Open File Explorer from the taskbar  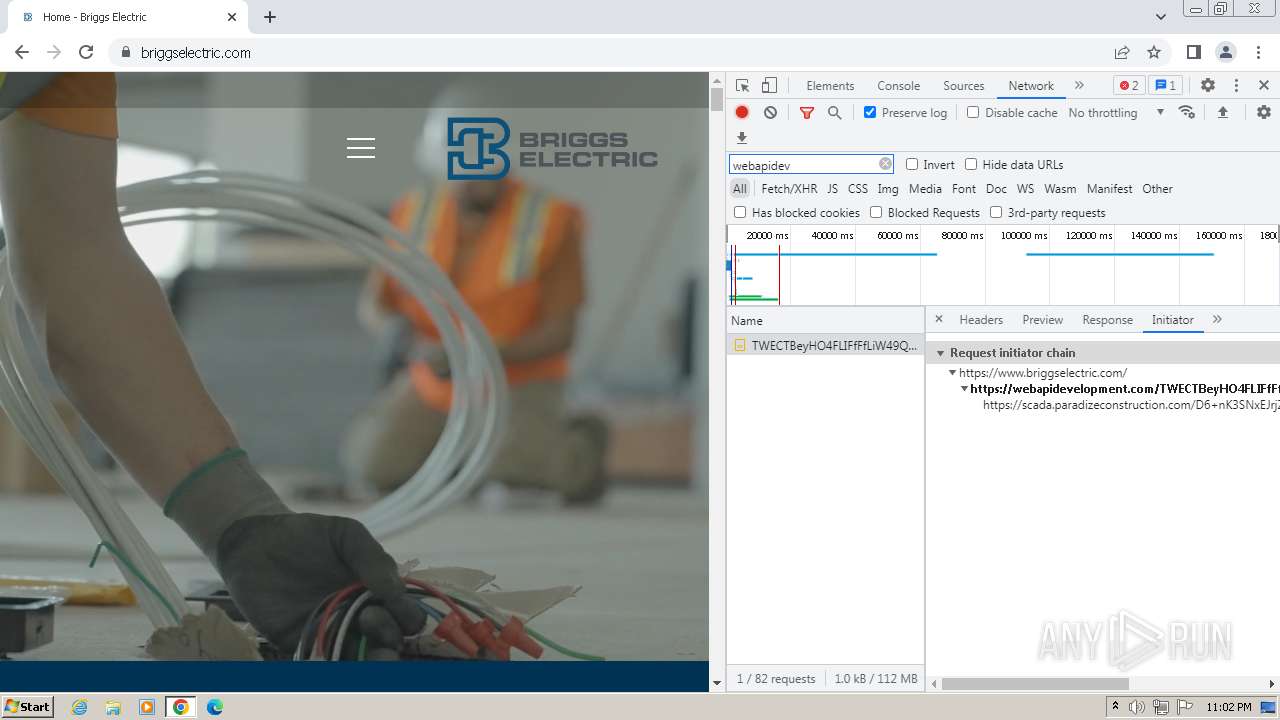click(x=113, y=707)
